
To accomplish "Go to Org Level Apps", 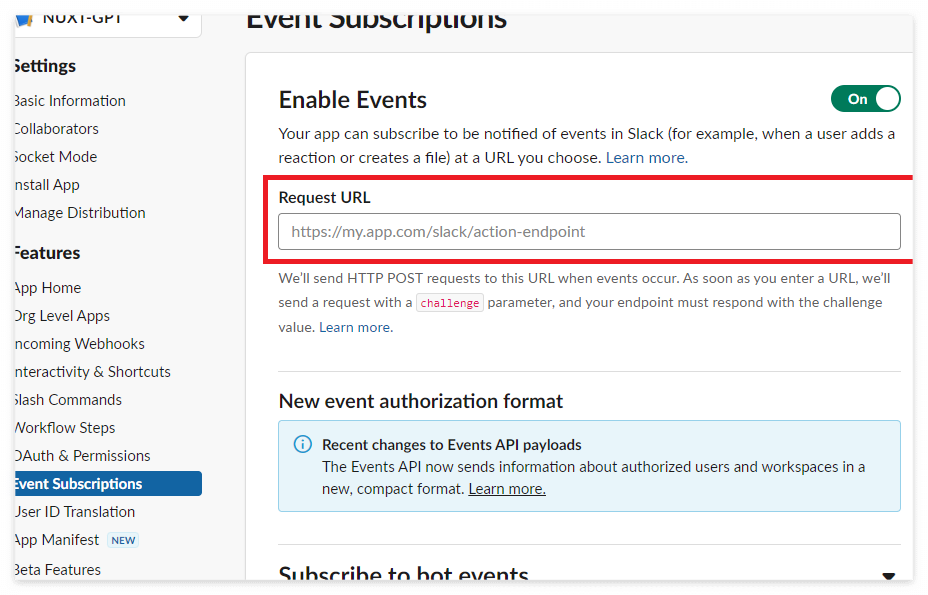I will (62, 316).
